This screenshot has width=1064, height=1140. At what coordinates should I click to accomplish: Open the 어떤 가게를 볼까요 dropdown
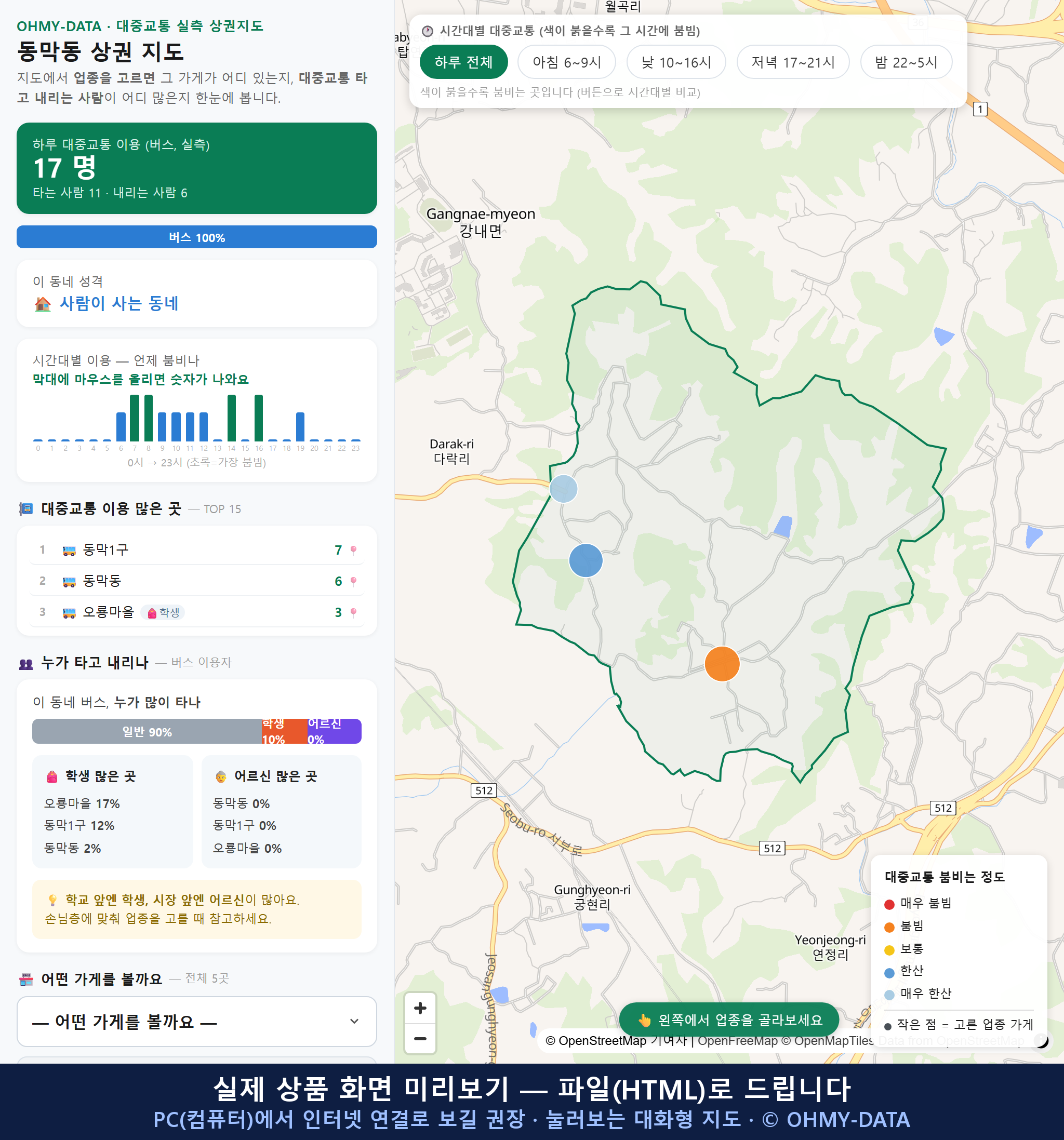tap(197, 1021)
